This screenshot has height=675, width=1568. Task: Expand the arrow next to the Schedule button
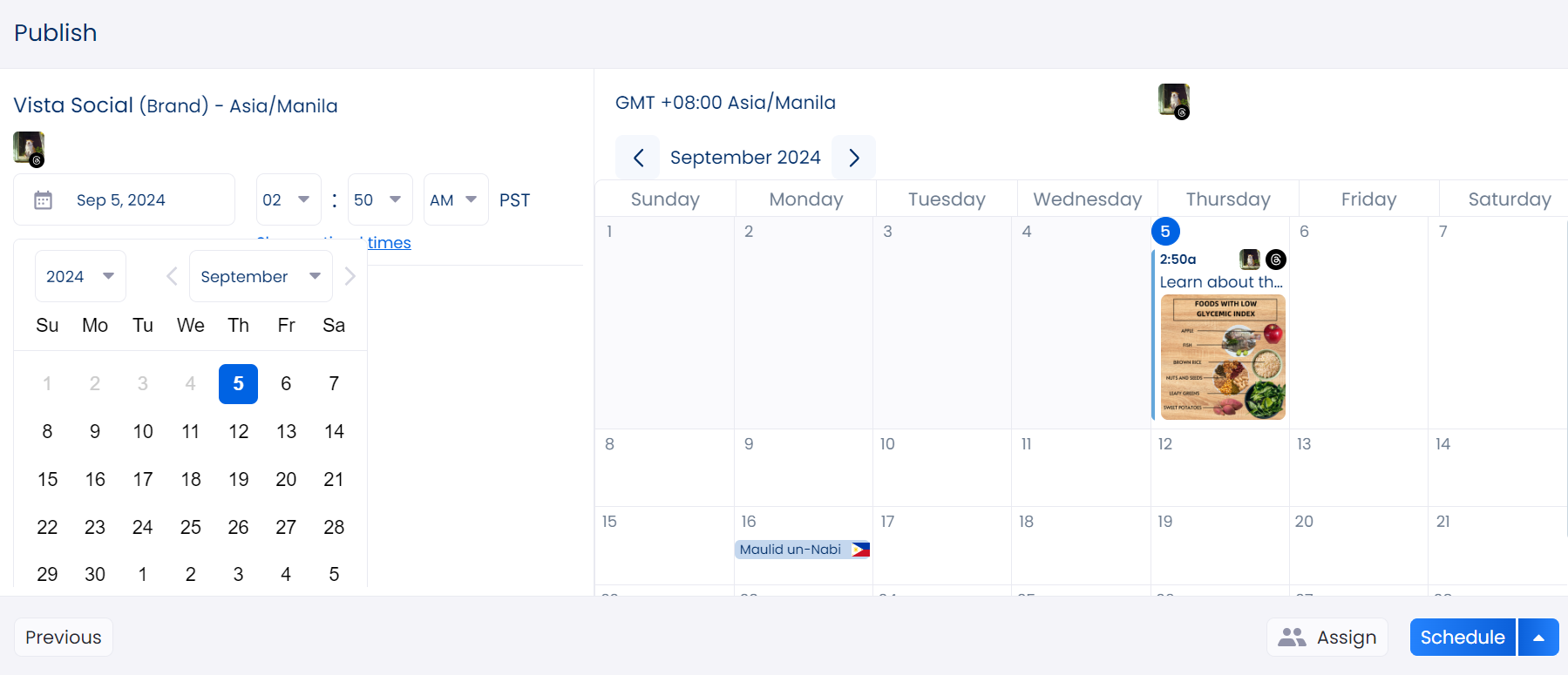[x=1538, y=637]
